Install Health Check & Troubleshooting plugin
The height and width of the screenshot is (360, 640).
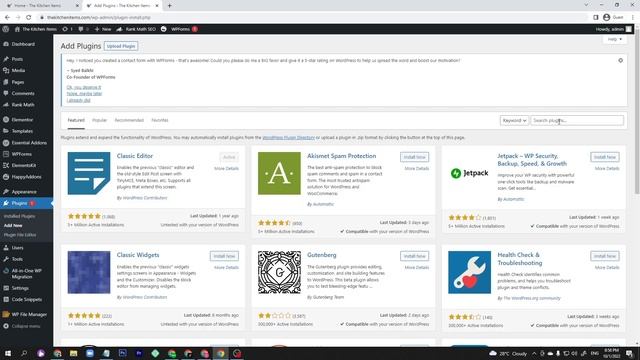coord(604,256)
